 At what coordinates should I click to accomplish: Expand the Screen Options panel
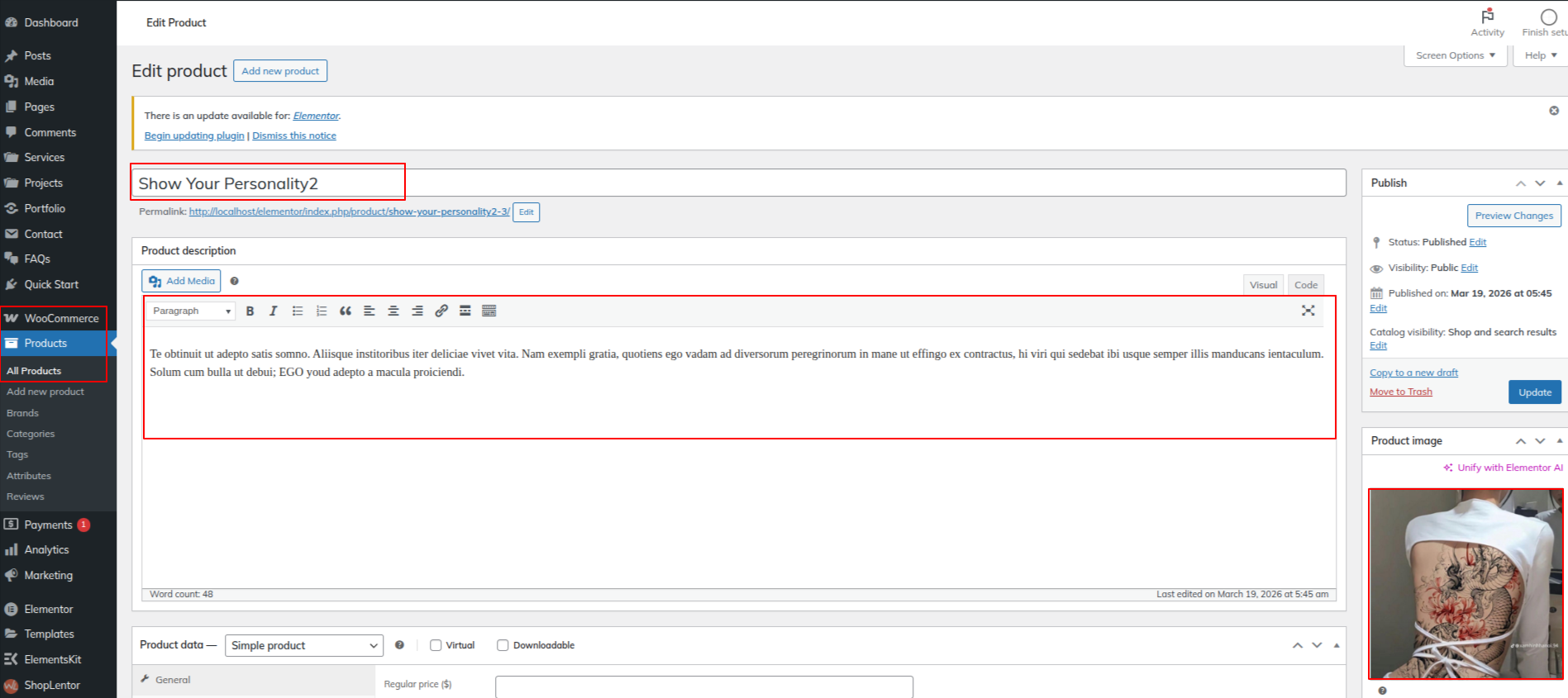point(1454,55)
